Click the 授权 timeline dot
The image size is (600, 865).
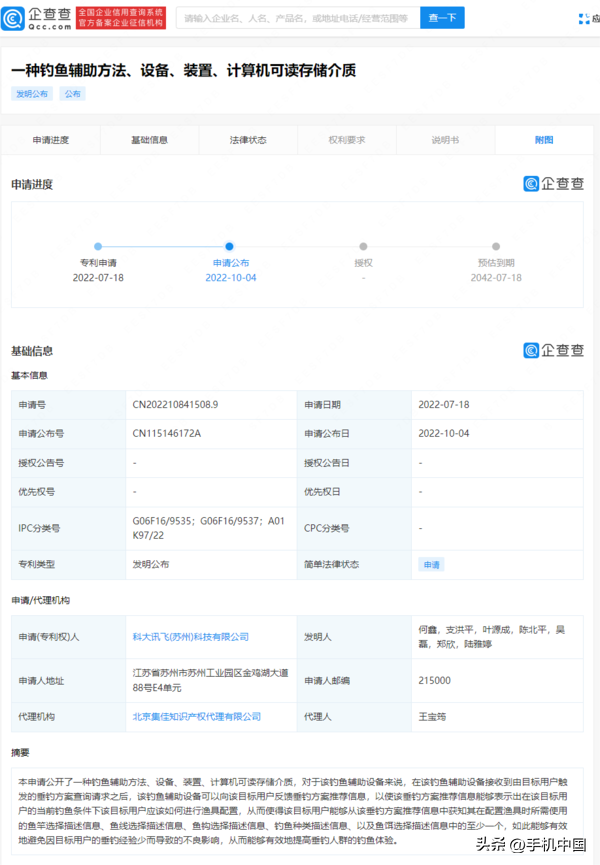tap(363, 247)
